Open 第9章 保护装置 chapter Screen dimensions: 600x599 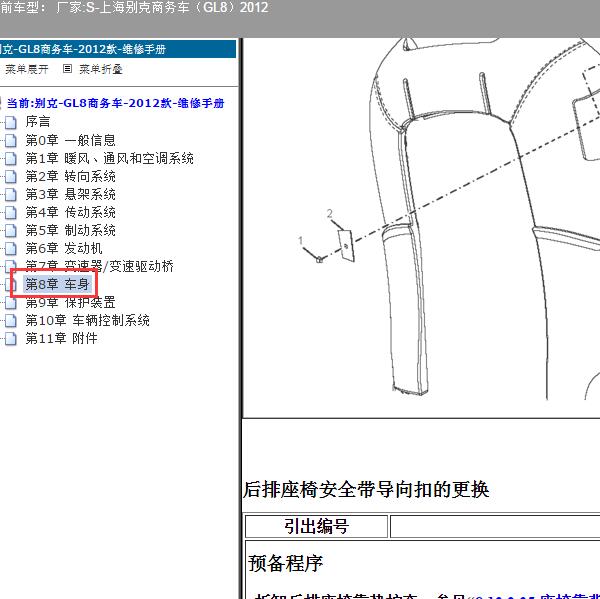coord(70,302)
